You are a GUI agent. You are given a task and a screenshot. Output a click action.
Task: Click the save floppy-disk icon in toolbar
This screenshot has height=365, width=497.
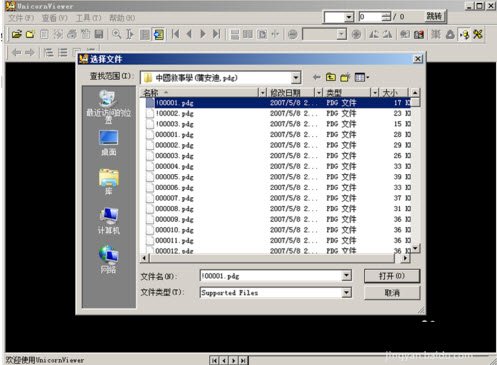click(99, 34)
